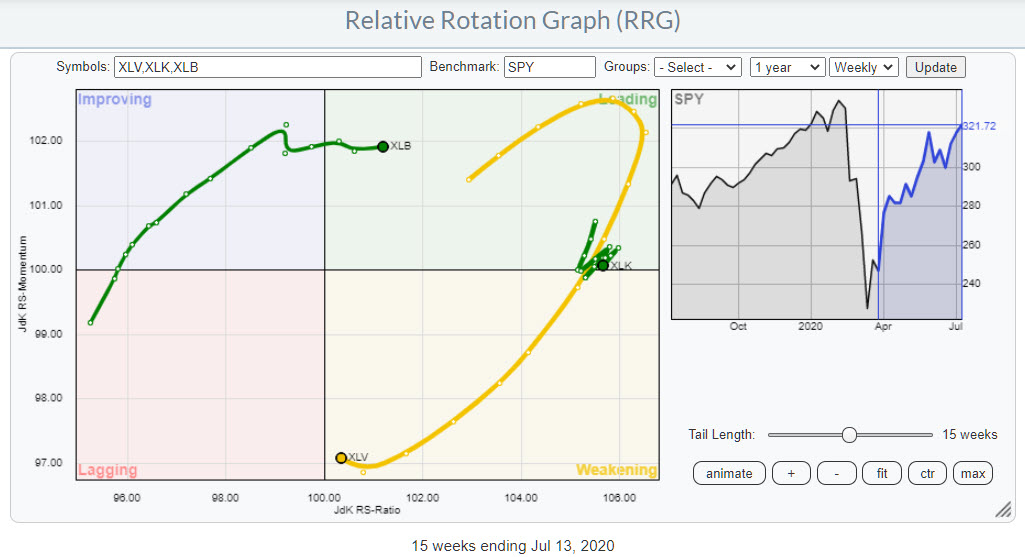The image size is (1025, 557).
Task: Click the Tail Length slider handle
Action: coord(849,435)
